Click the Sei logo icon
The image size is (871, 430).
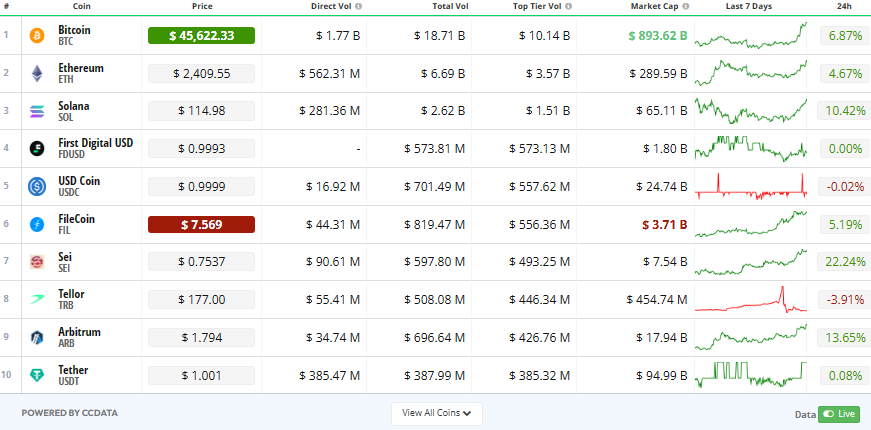37,262
